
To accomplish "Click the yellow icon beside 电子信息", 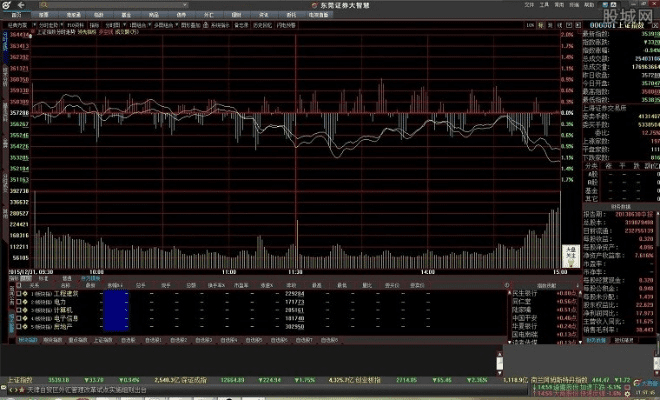I will click(x=24, y=318).
